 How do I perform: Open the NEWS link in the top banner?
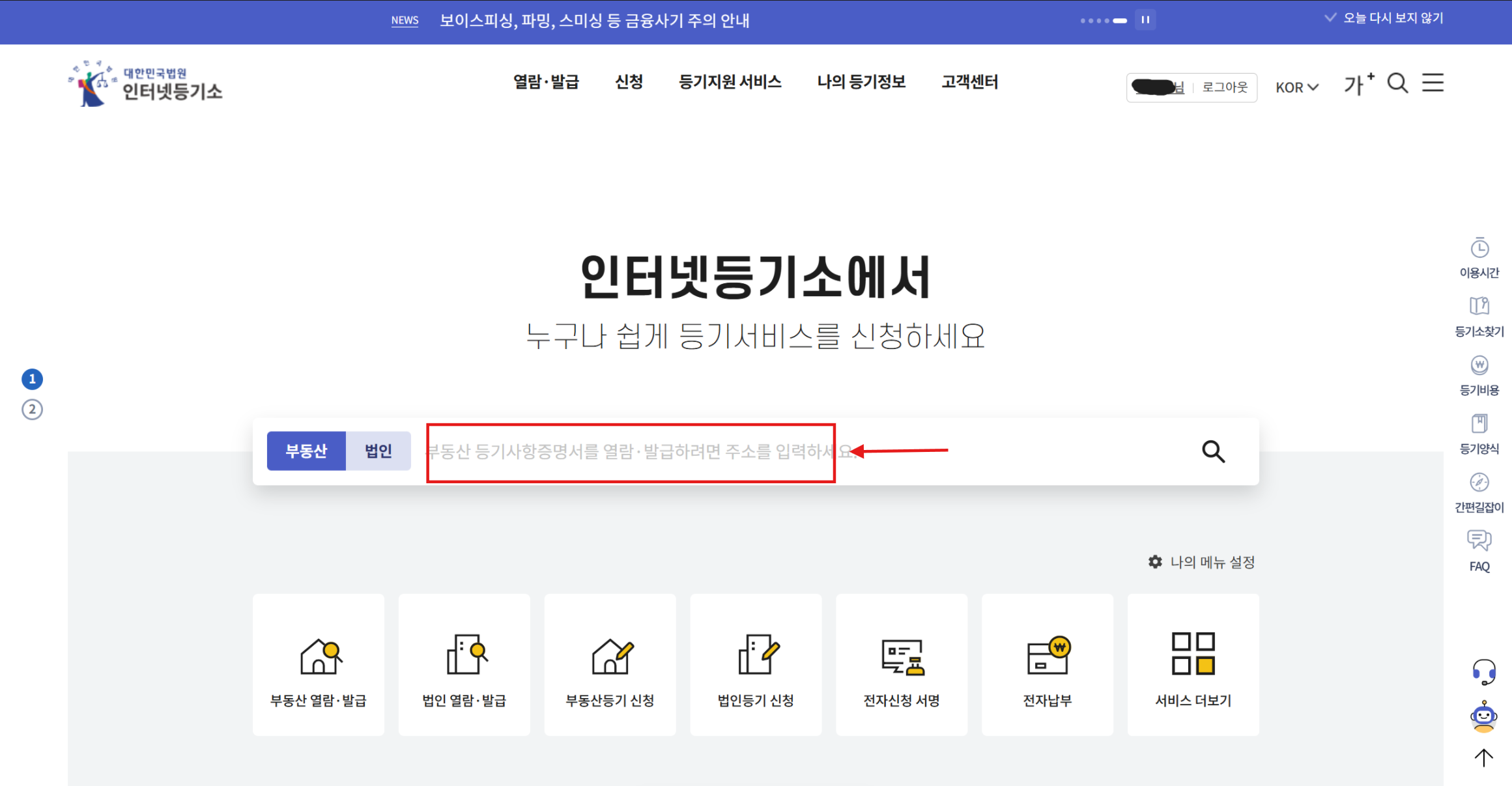405,20
